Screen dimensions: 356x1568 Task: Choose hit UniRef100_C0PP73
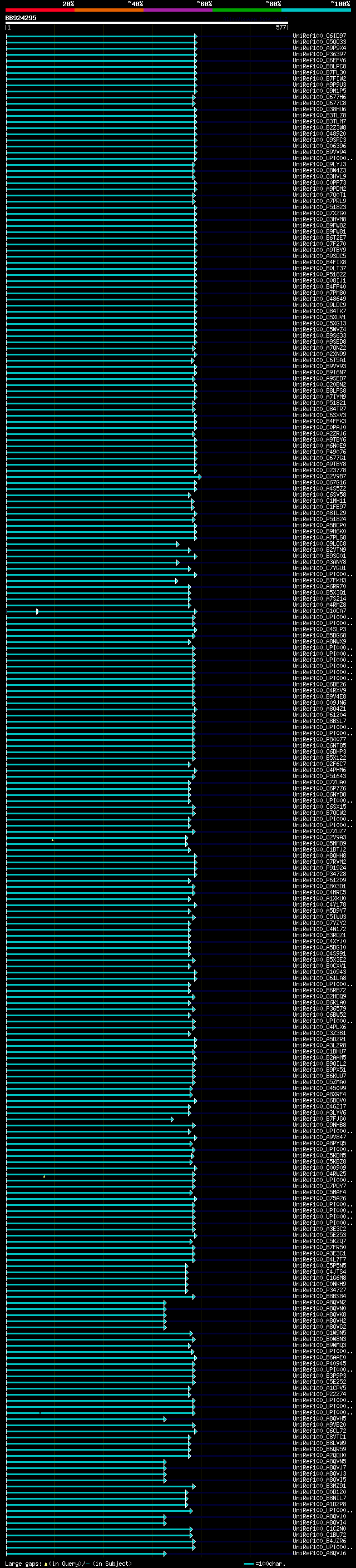click(319, 182)
